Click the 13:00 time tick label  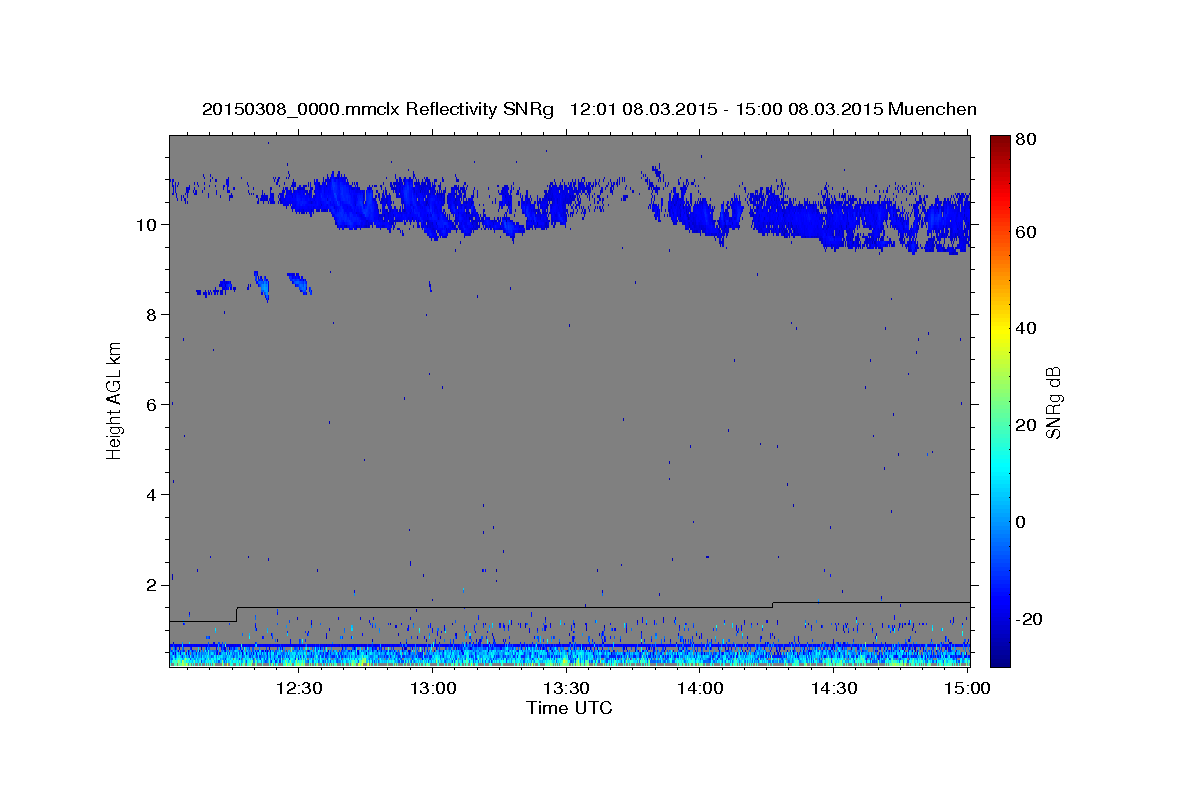433,688
